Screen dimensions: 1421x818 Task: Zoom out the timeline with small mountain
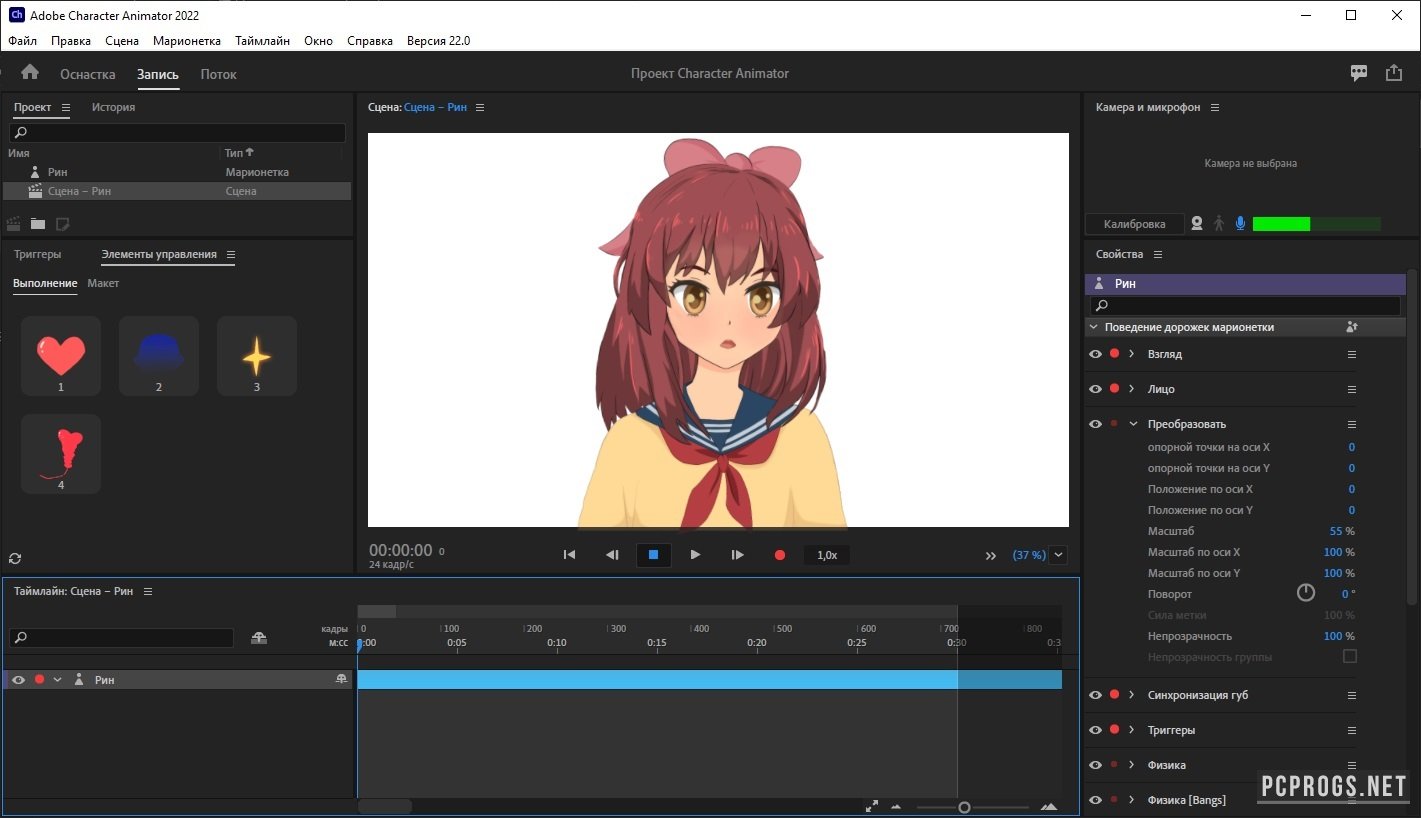pyautogui.click(x=895, y=807)
